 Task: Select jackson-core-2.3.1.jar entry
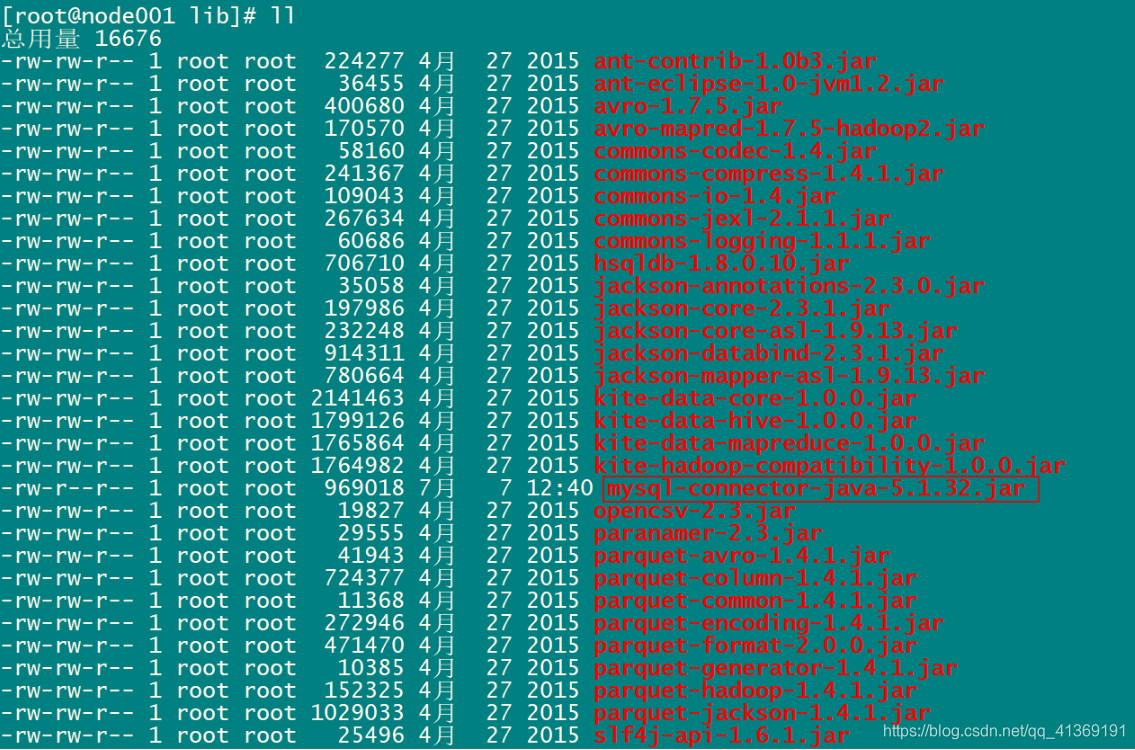742,308
